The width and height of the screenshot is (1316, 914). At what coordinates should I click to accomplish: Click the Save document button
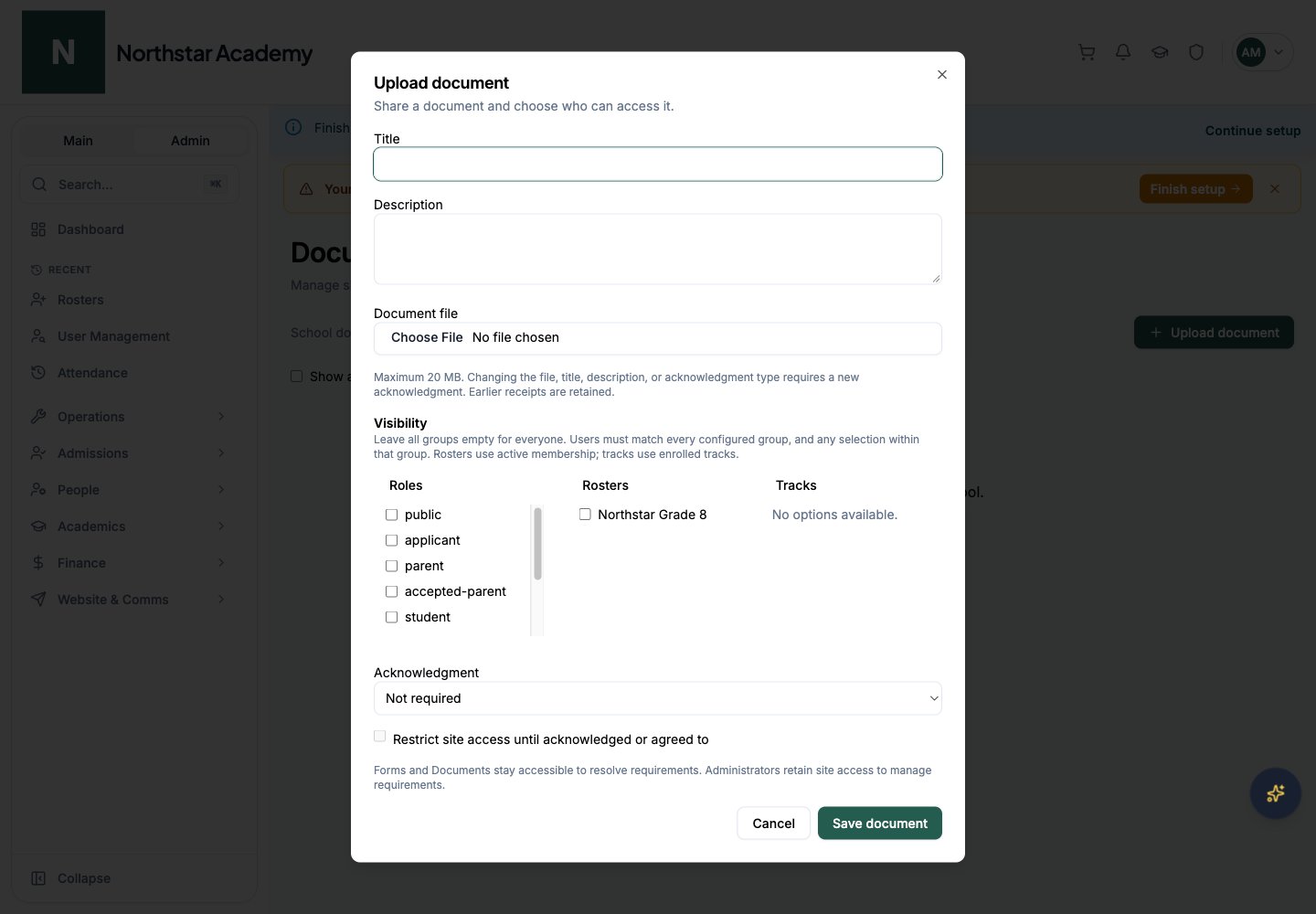tap(880, 824)
